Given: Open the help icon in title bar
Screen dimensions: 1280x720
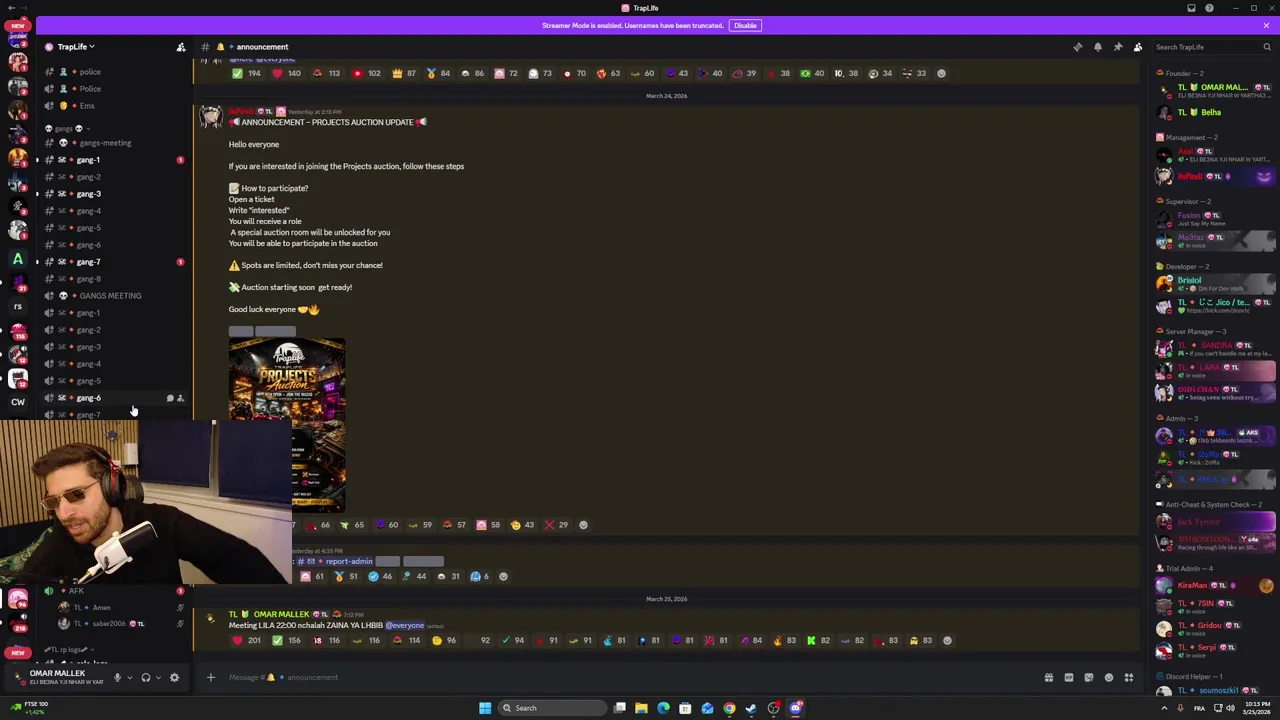Looking at the screenshot, I should click(1209, 8).
